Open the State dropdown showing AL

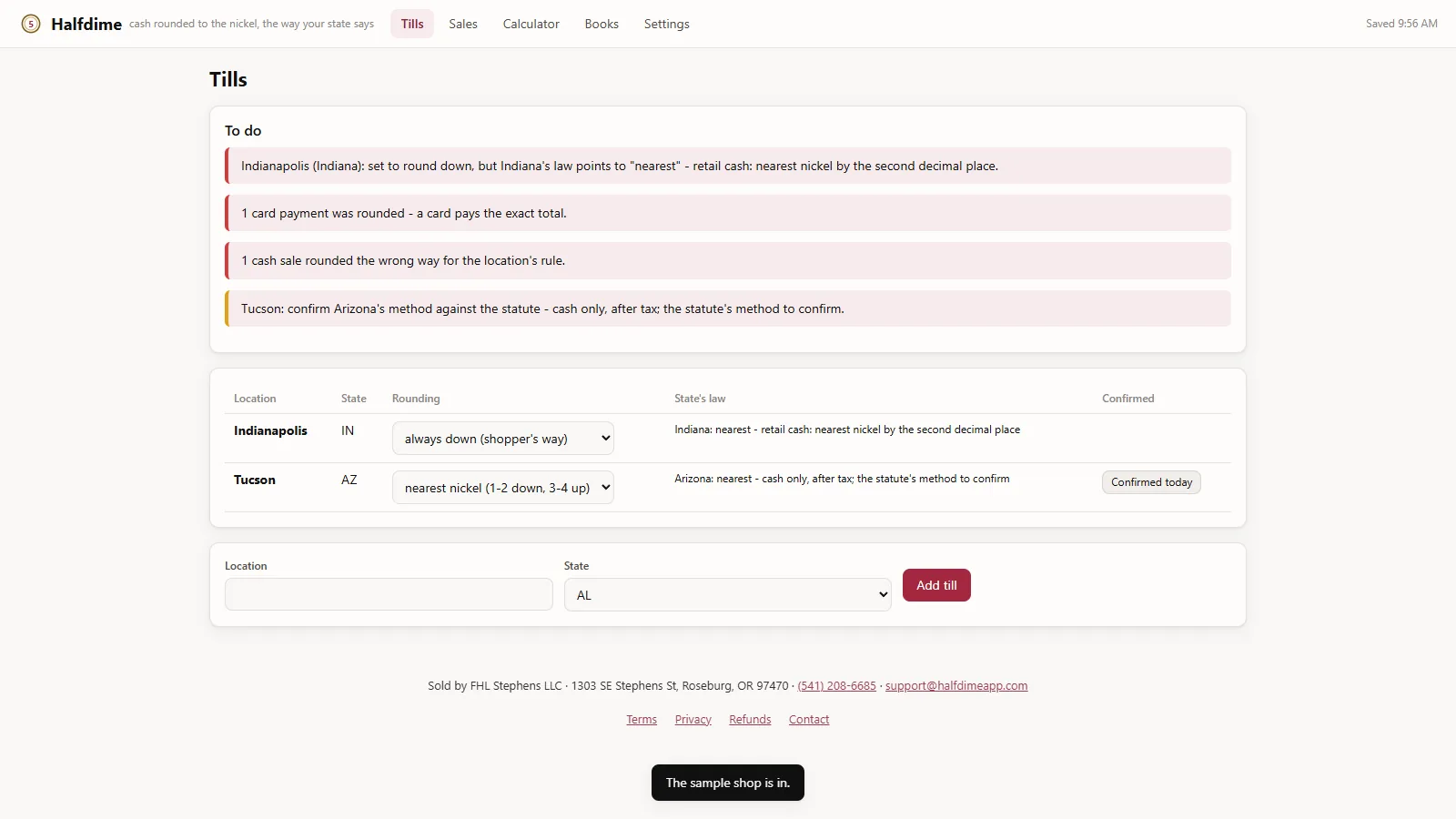pos(728,595)
